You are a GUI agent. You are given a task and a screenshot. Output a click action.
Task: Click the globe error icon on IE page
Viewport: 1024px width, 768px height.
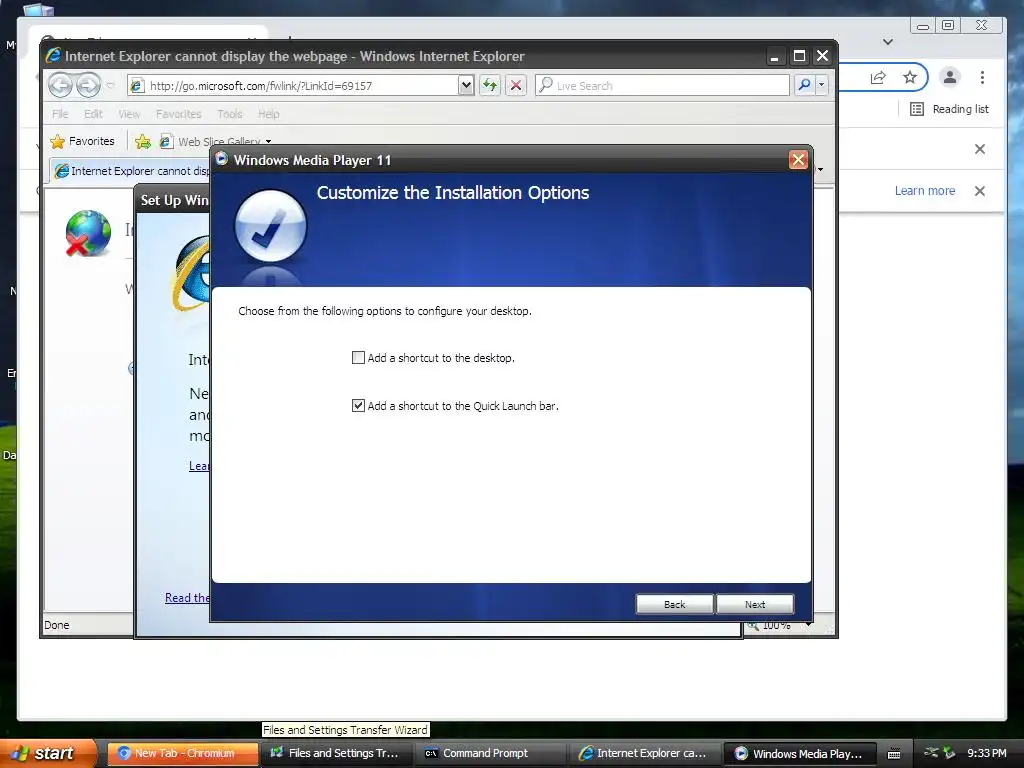88,233
